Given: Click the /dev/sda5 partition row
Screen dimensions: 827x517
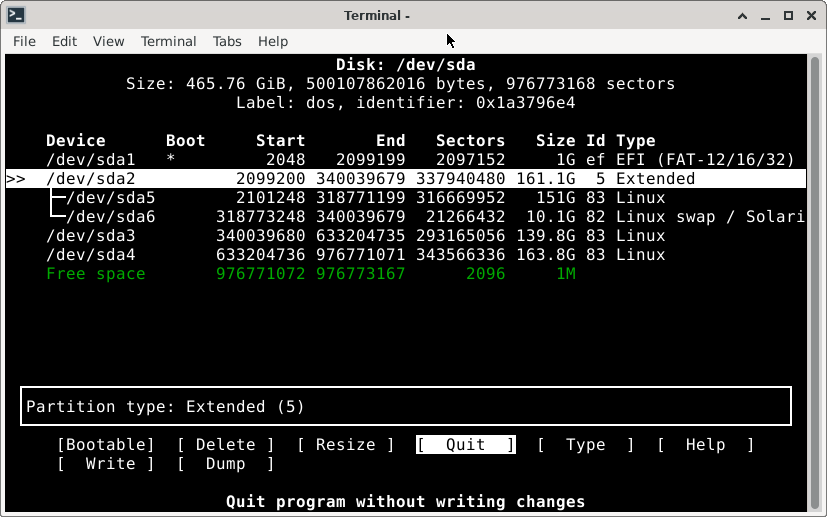Looking at the screenshot, I should [400, 198].
